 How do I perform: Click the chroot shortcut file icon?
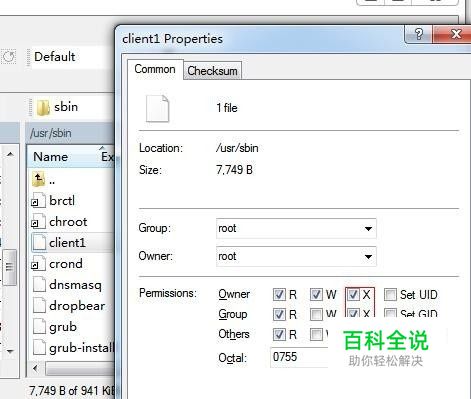point(38,222)
